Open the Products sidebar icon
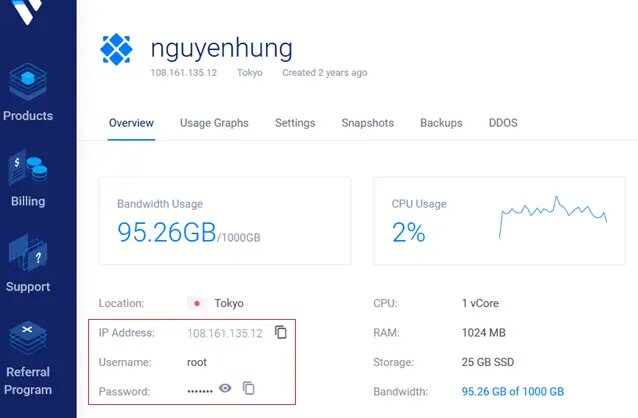Screen dimensions: 638x418 tap(28, 82)
